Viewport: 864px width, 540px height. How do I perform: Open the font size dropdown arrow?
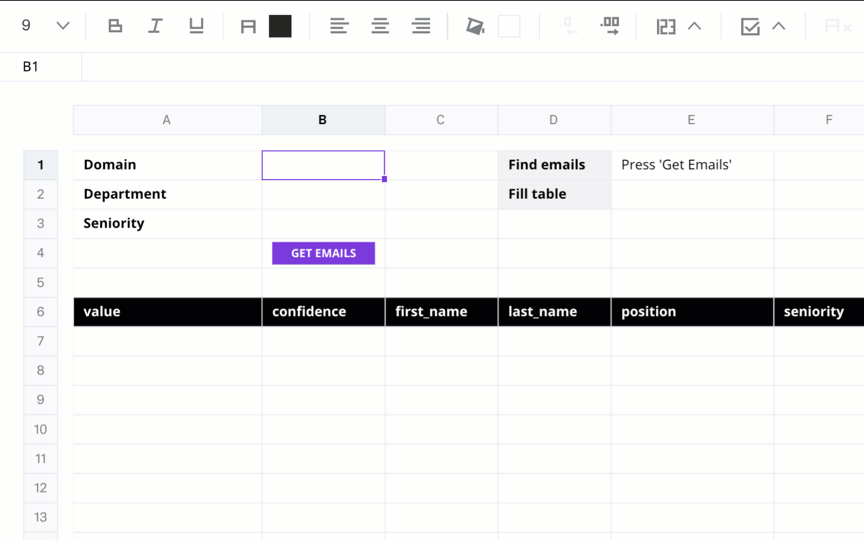click(63, 25)
